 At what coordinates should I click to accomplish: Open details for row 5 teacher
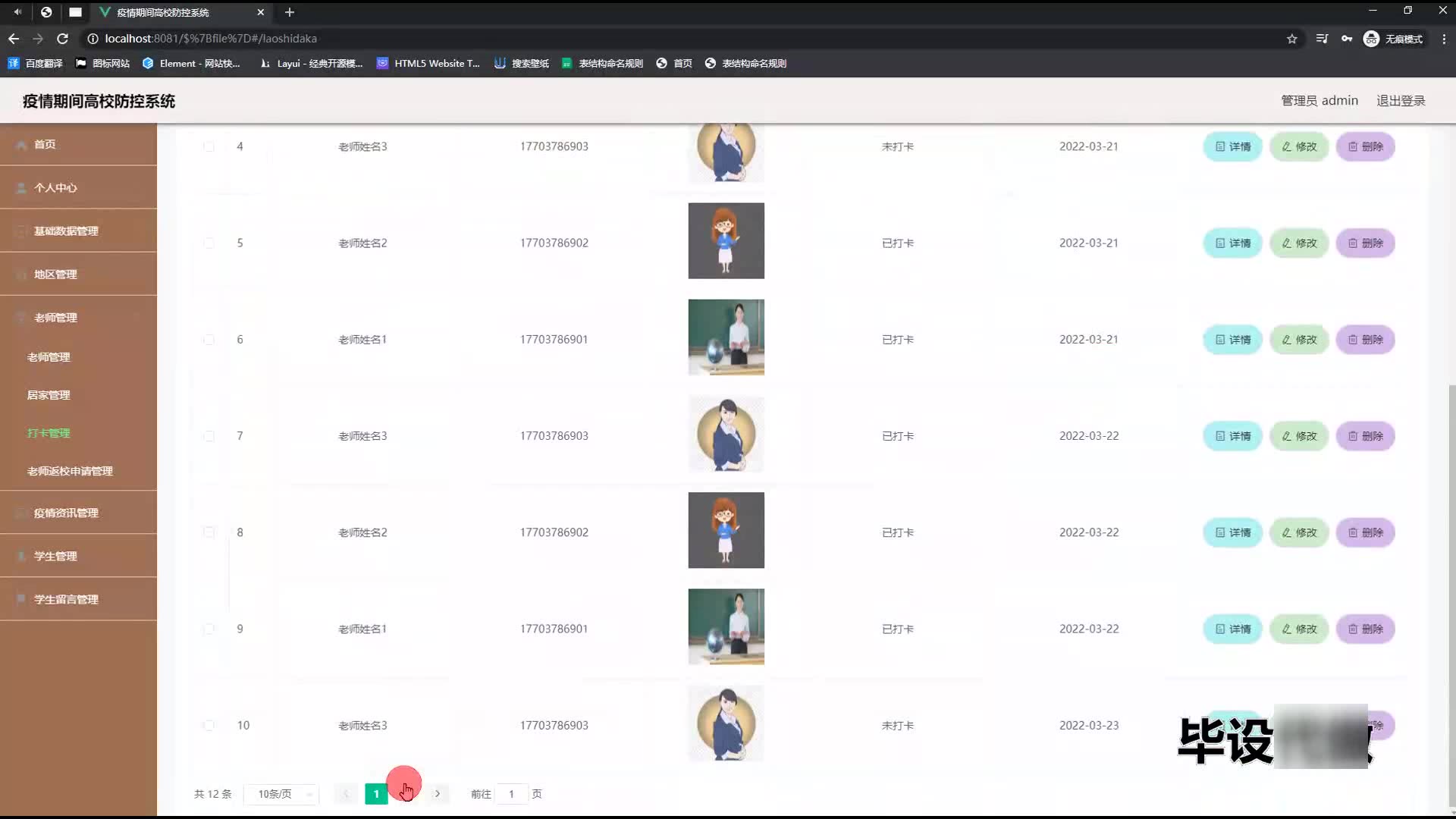(1232, 243)
